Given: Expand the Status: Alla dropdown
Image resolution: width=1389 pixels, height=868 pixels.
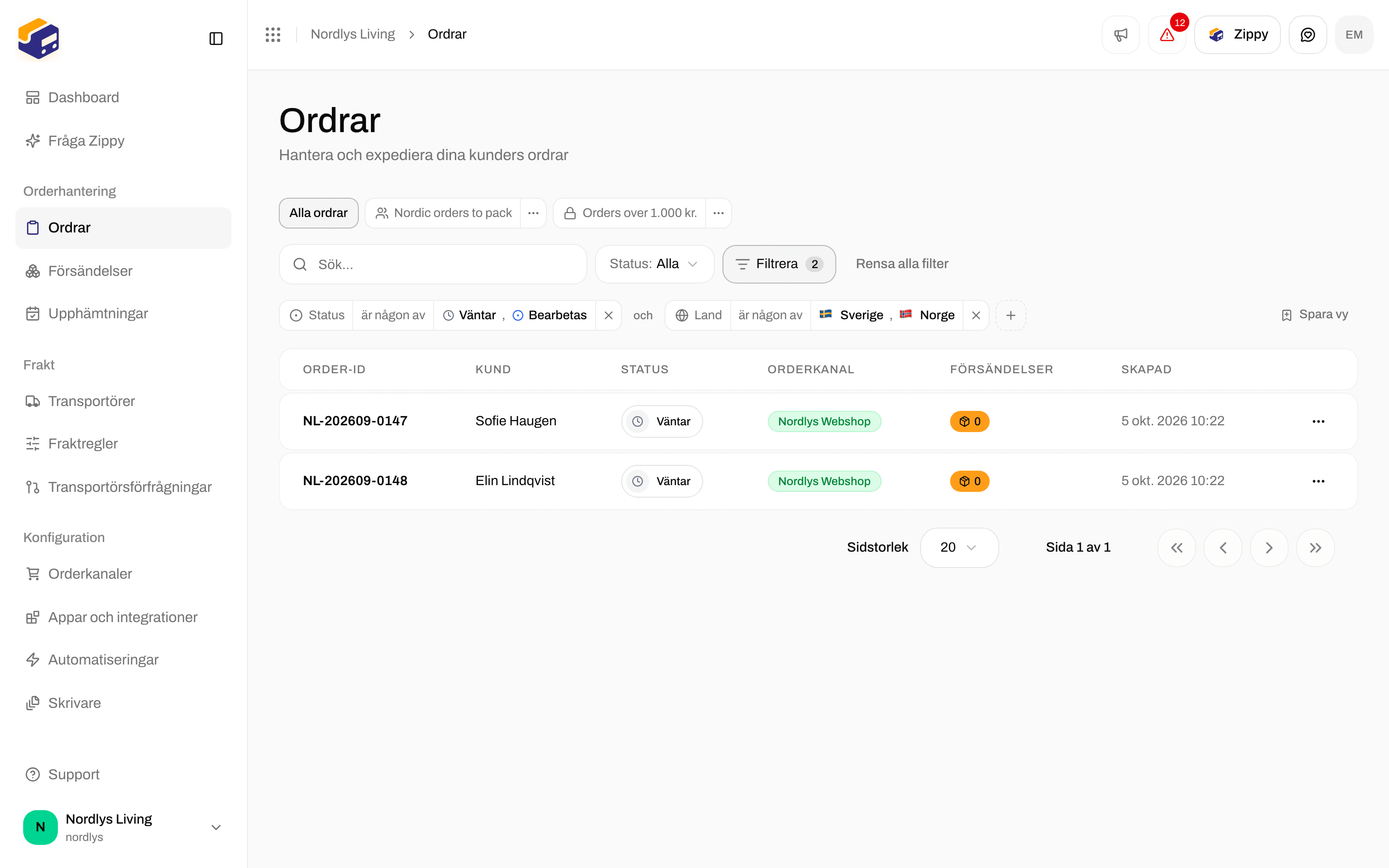Looking at the screenshot, I should tap(654, 264).
